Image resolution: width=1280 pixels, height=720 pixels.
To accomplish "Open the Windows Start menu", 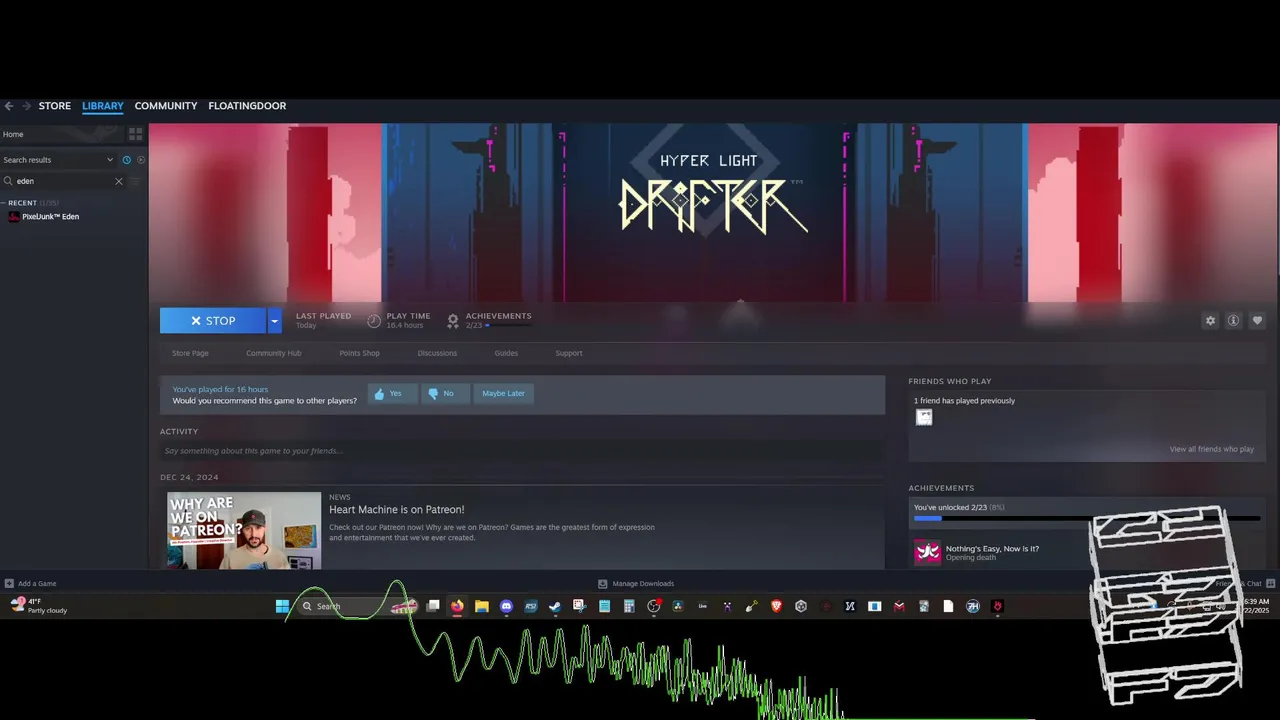I will point(282,606).
